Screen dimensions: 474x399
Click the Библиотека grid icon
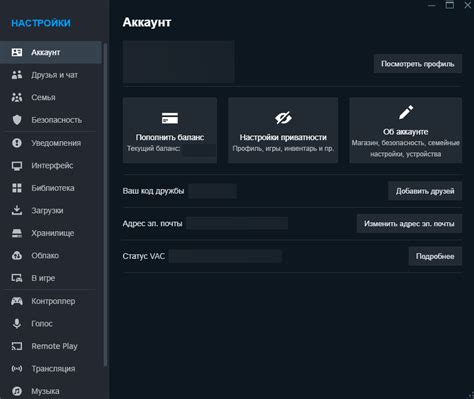17,188
